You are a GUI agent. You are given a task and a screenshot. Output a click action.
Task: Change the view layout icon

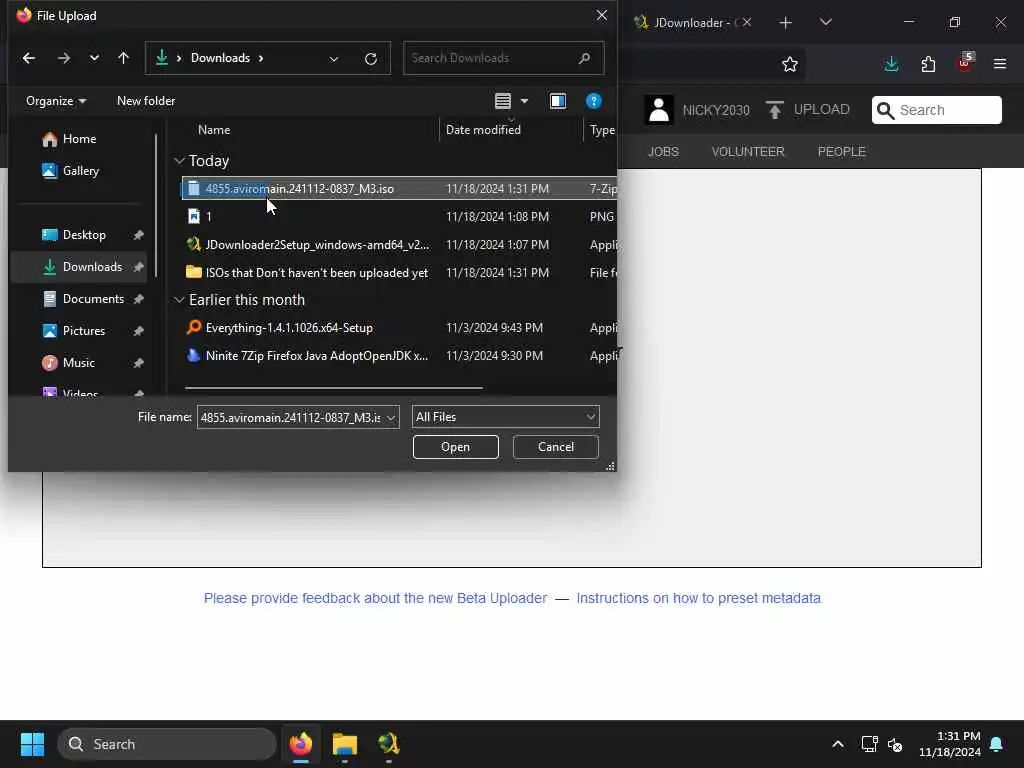tap(503, 101)
